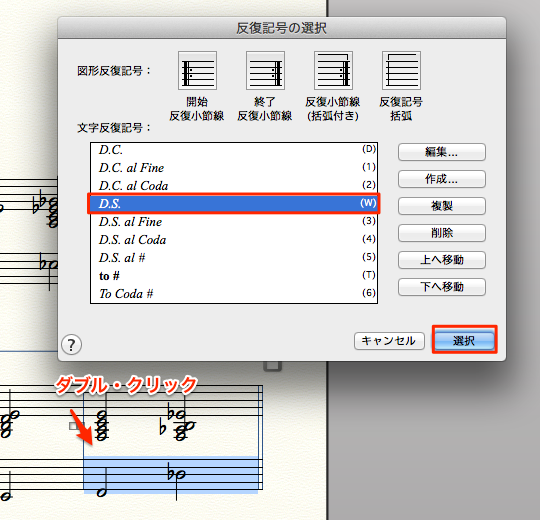The image size is (540, 520).
Task: Select the D.C. al Fine row
Action: (234, 168)
